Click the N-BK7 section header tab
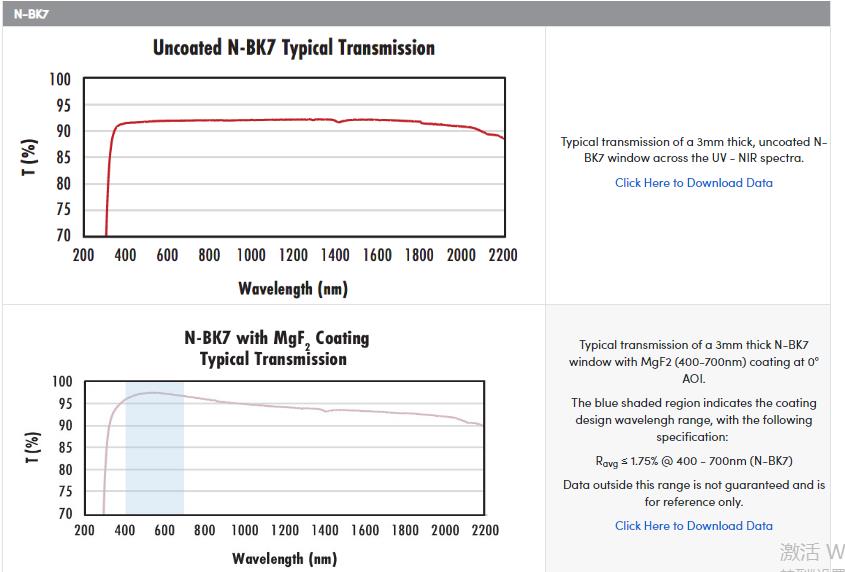 click(x=32, y=14)
